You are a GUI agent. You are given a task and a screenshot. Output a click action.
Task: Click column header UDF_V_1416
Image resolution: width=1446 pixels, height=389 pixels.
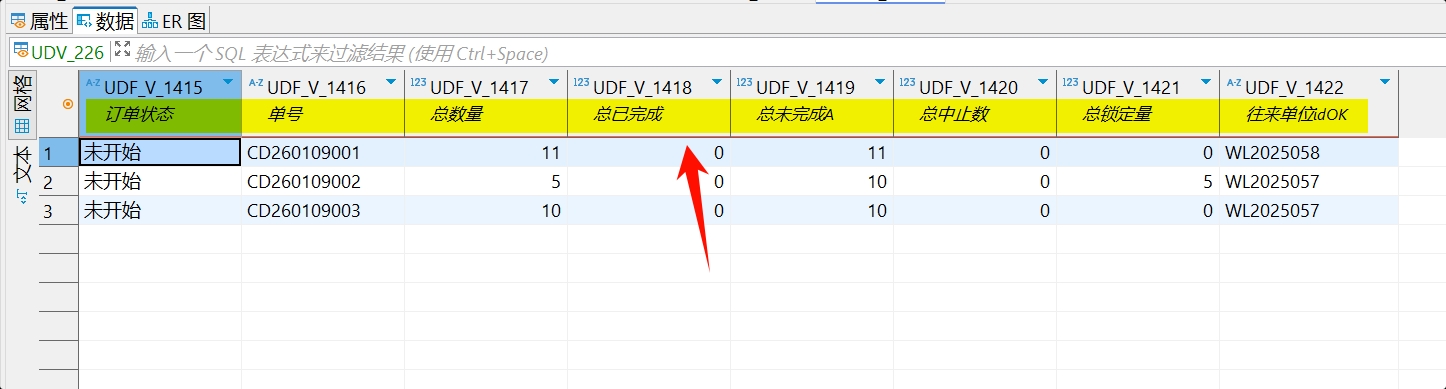click(316, 88)
